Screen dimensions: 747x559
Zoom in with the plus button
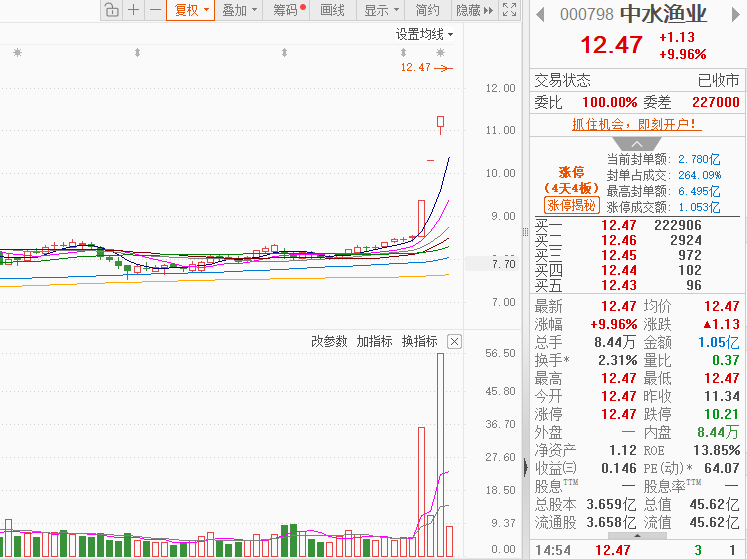(134, 10)
